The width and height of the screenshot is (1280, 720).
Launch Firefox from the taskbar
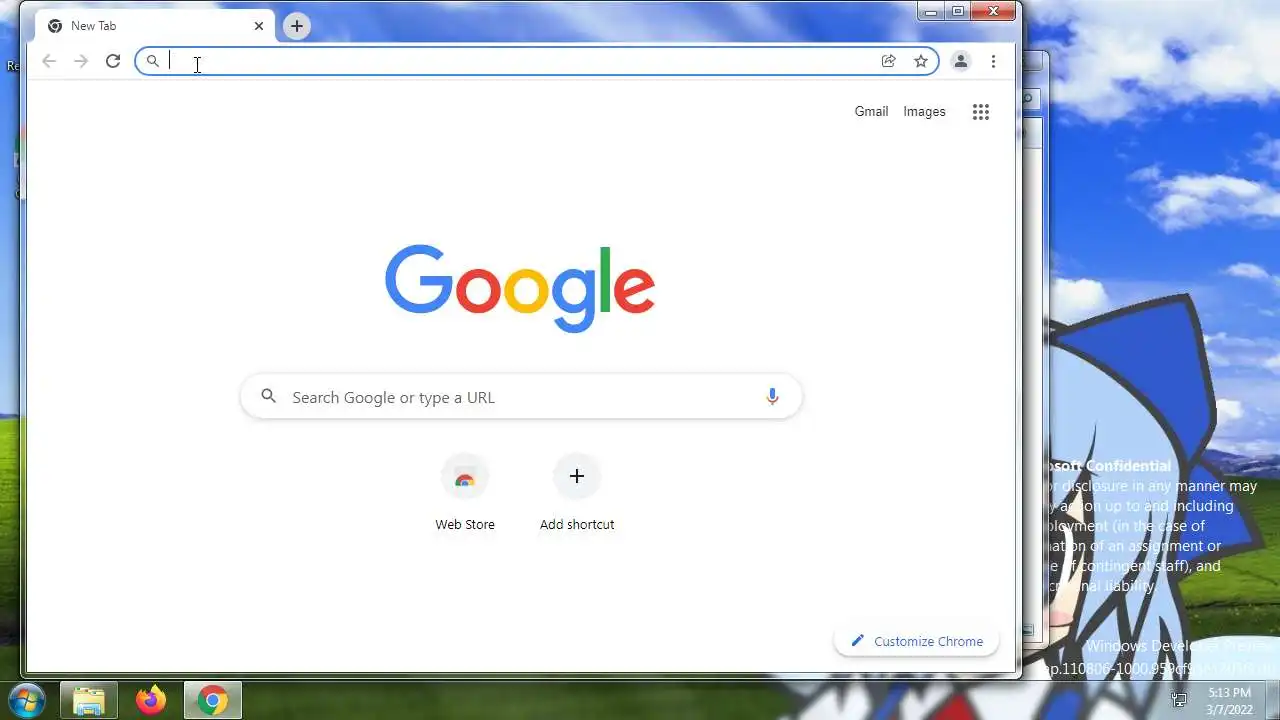[151, 700]
